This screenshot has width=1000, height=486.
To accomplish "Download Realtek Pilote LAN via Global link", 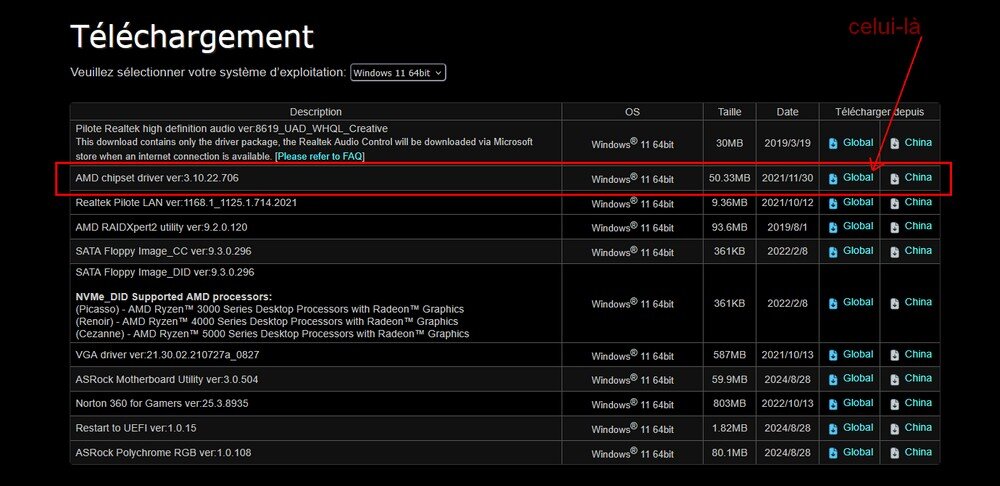I will coord(857,202).
